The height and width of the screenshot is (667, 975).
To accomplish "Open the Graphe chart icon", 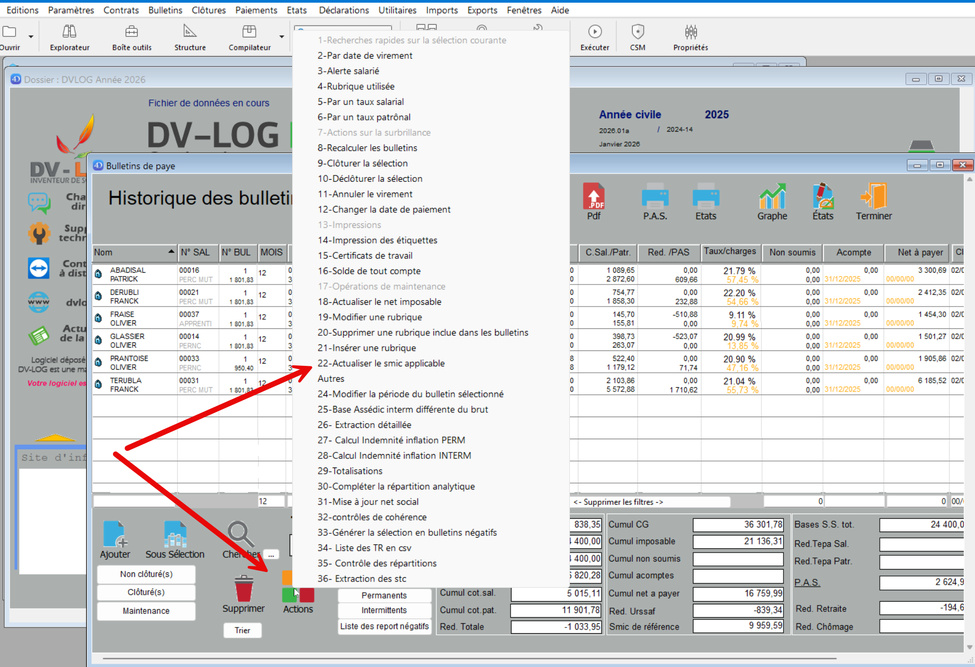I will click(772, 196).
